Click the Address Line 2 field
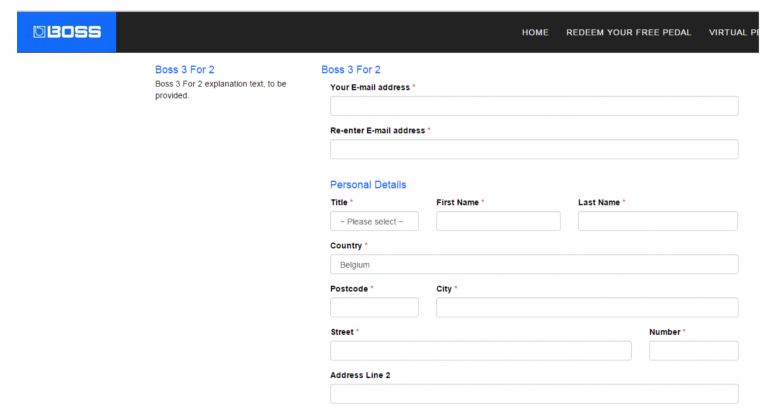 (534, 394)
